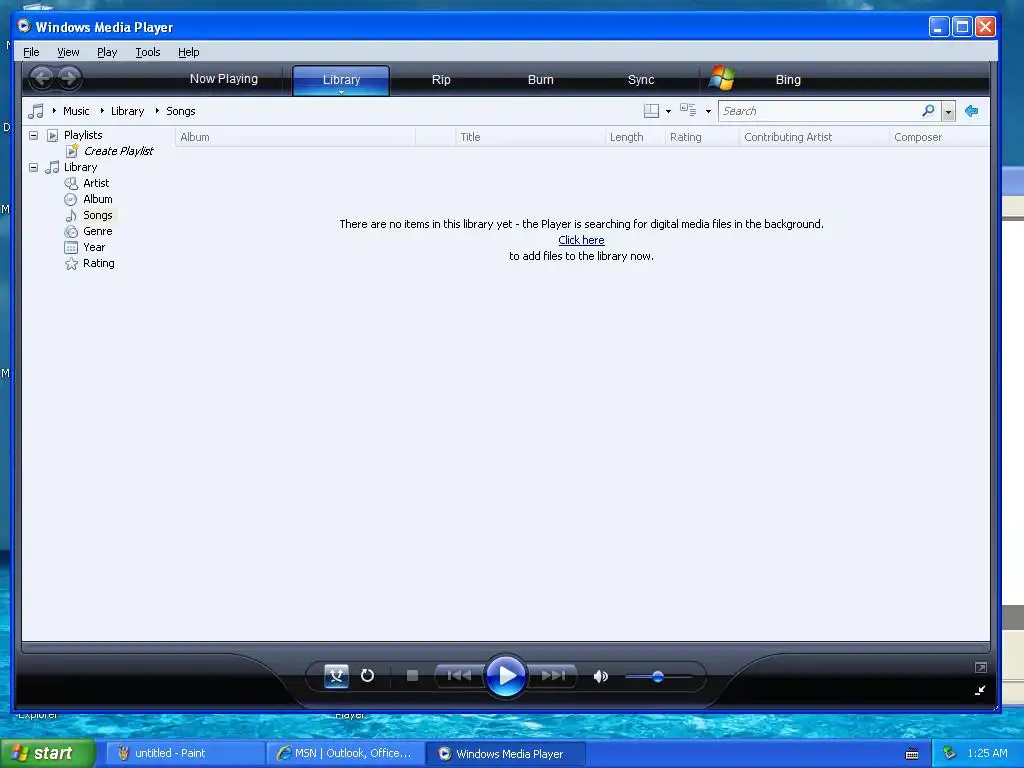Open the Library tab dropdown arrow
This screenshot has height=768, width=1024.
pos(341,93)
